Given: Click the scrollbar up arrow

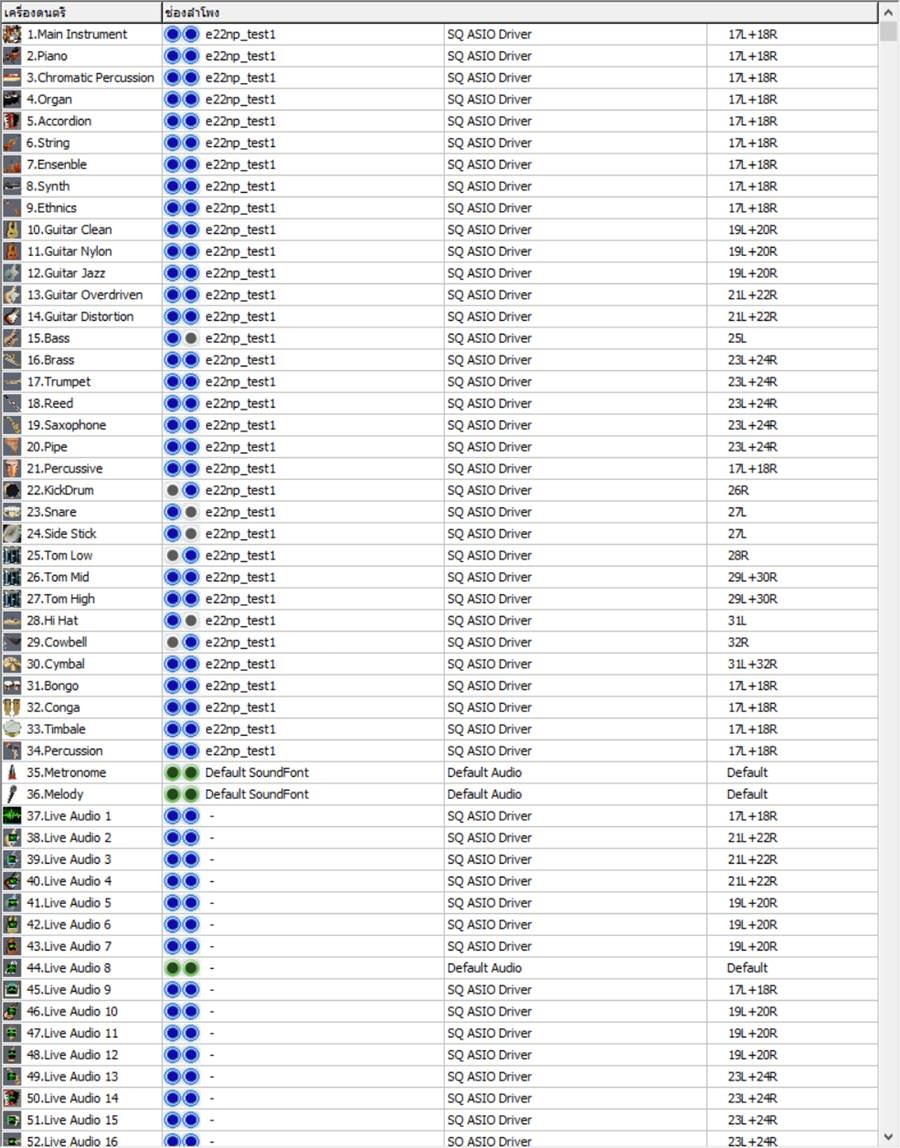Looking at the screenshot, I should tap(889, 10).
